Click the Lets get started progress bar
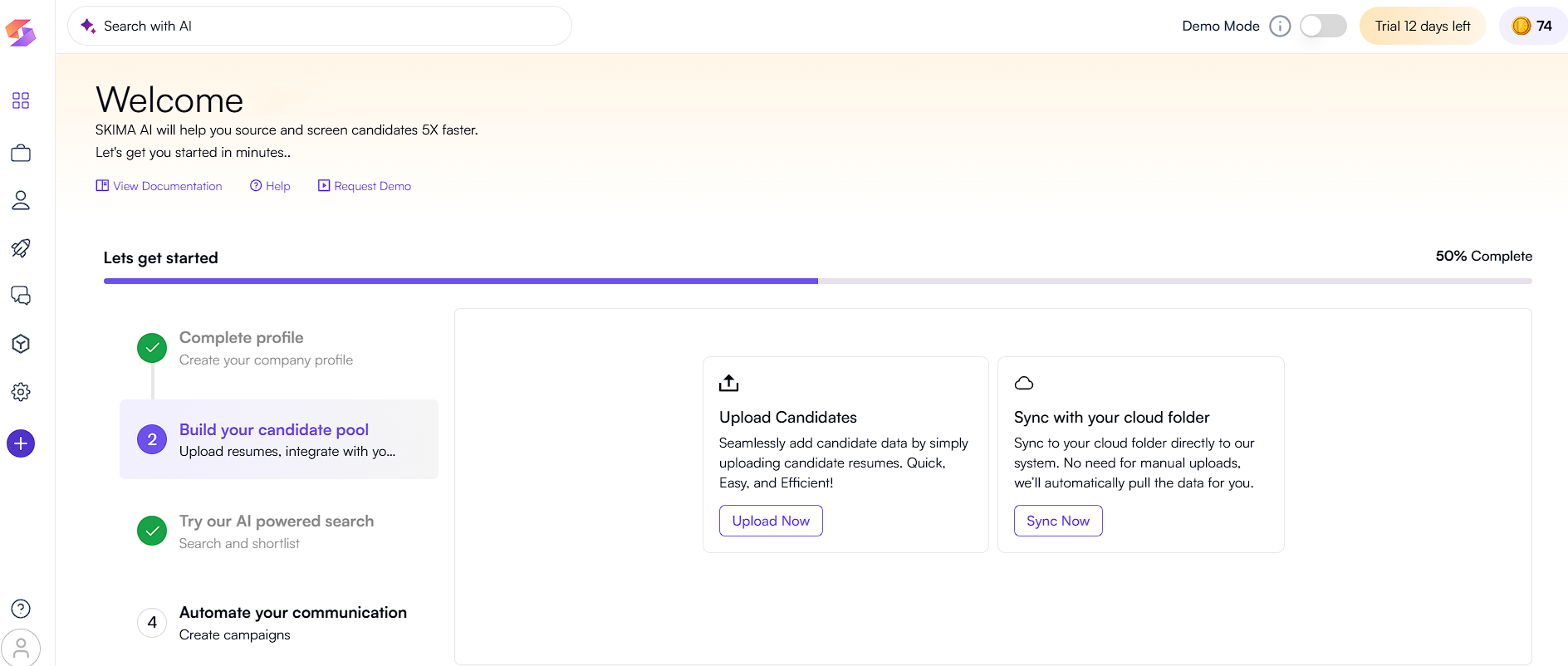 817,282
